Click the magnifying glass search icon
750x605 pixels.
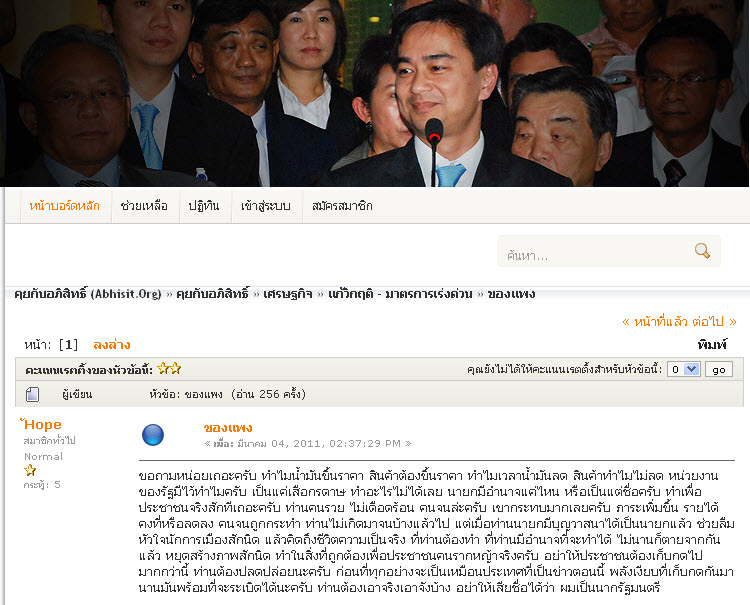click(702, 251)
